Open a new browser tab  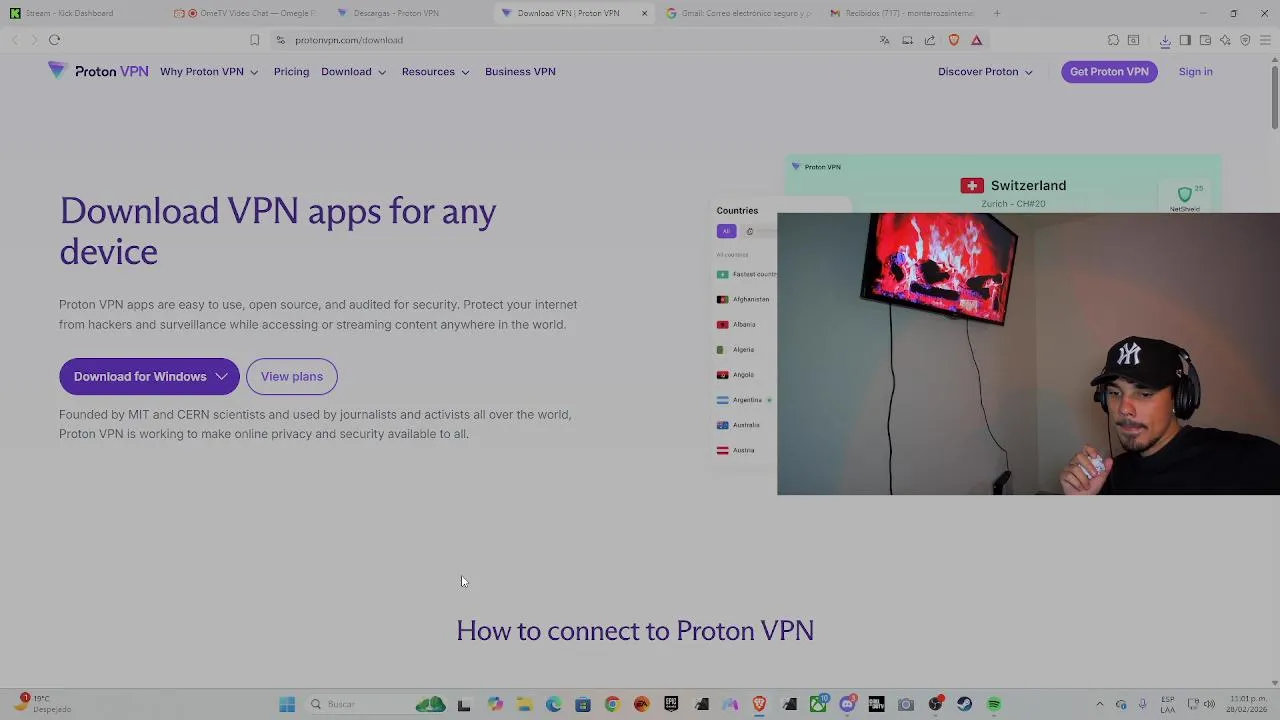997,13
